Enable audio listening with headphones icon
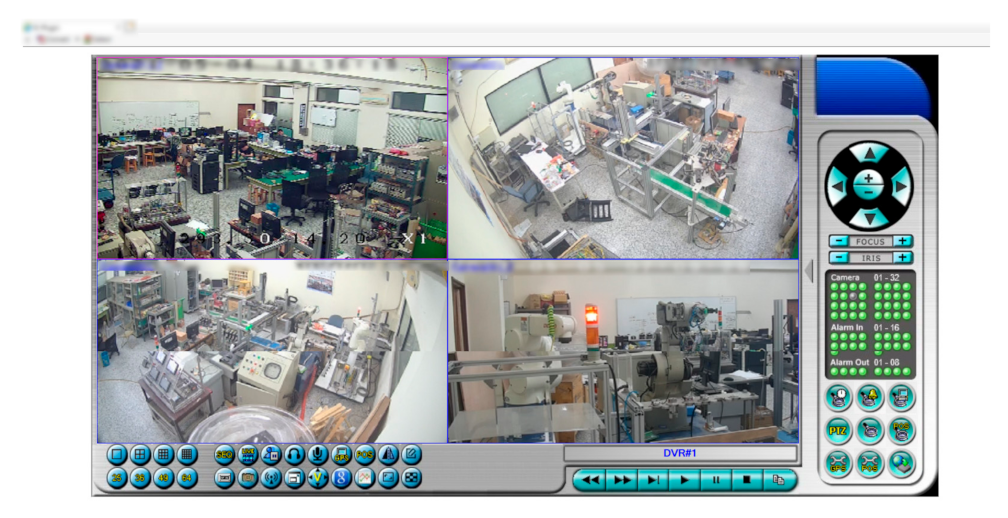Screen dimensions: 1008x518 click(294, 454)
